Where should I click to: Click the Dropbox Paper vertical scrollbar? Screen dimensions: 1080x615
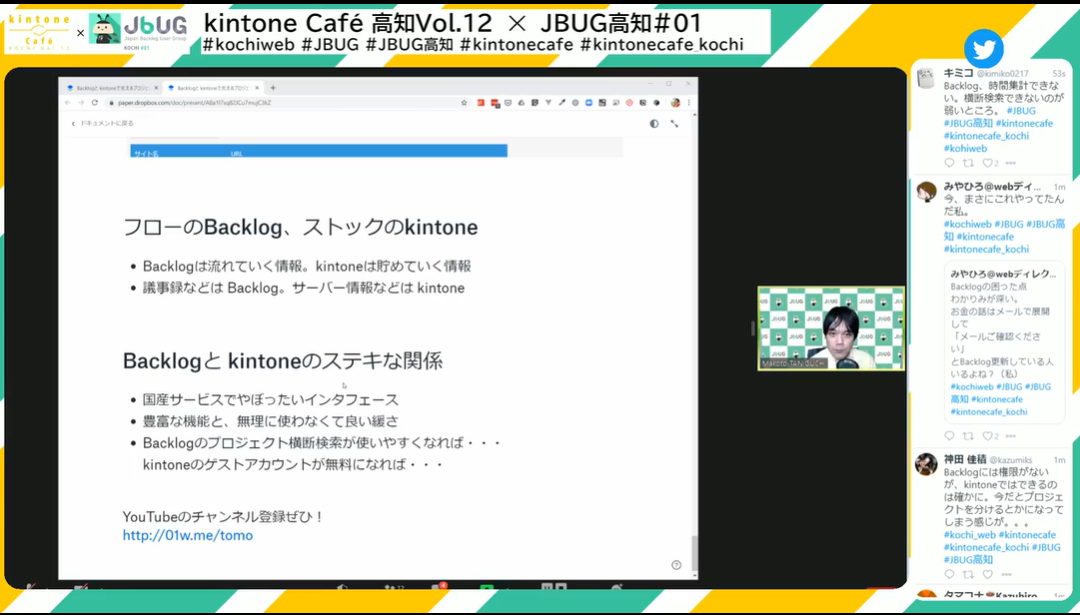(x=694, y=553)
